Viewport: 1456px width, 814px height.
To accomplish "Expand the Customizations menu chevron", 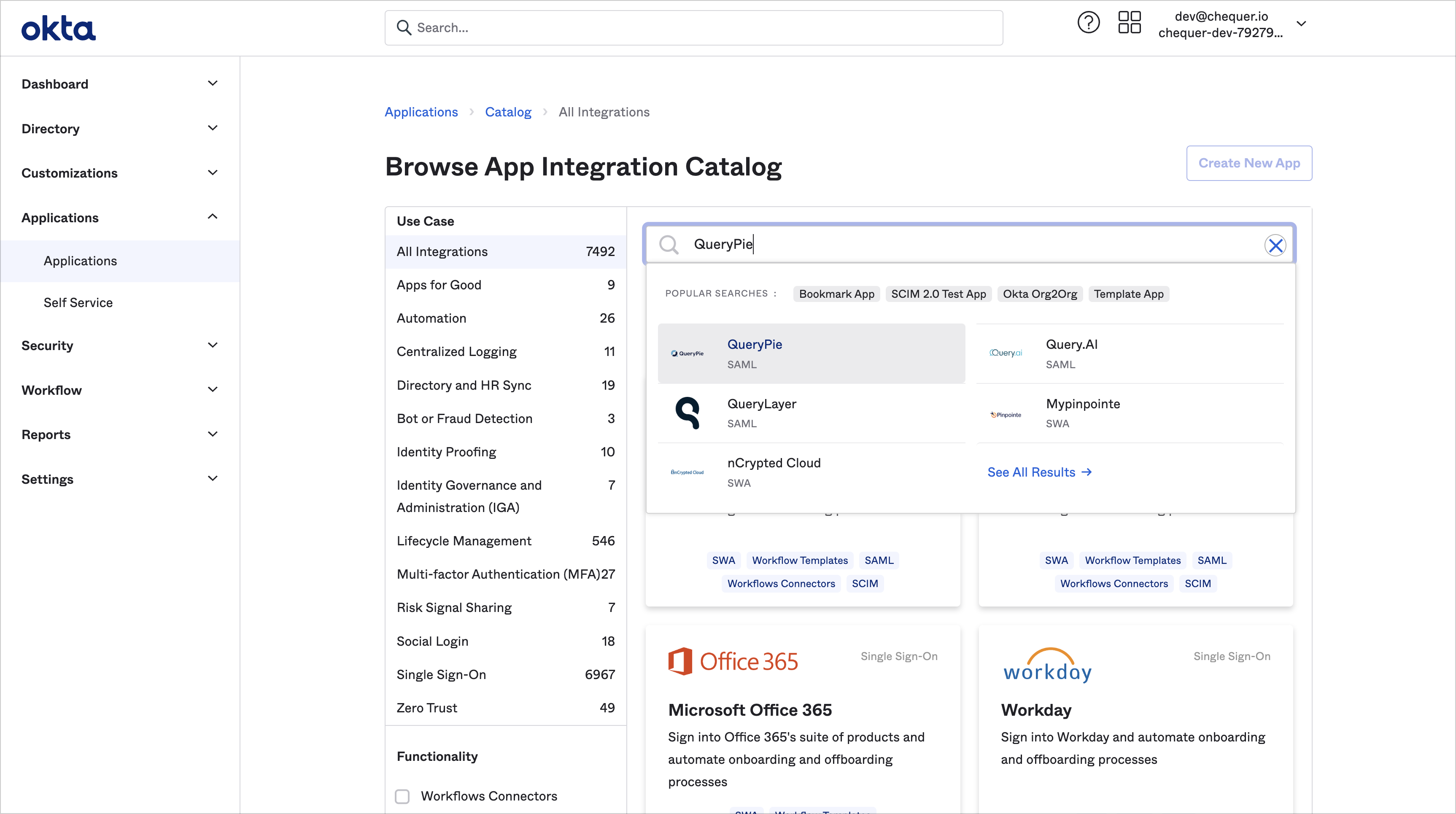I will (213, 173).
